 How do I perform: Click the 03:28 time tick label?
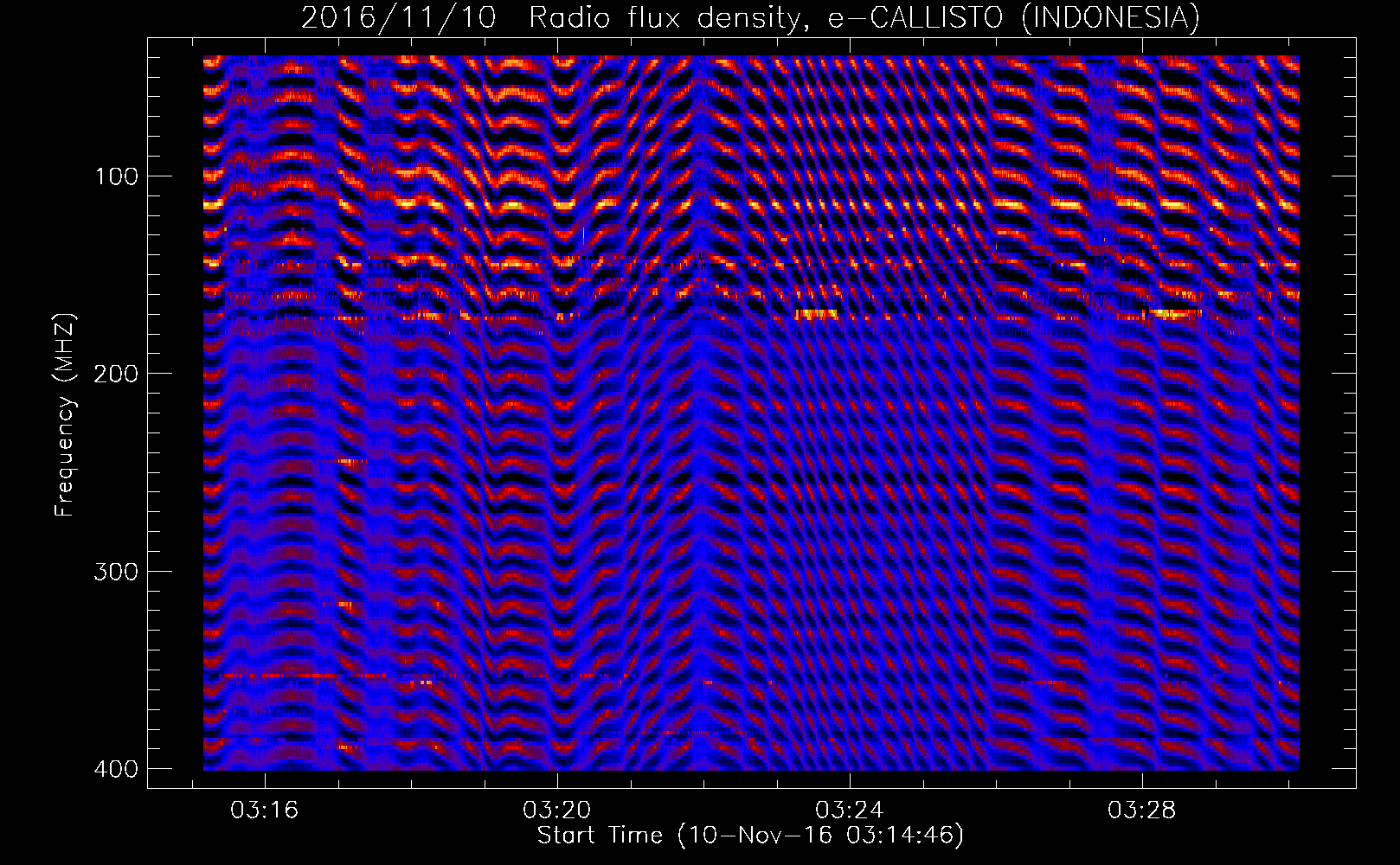(1142, 810)
